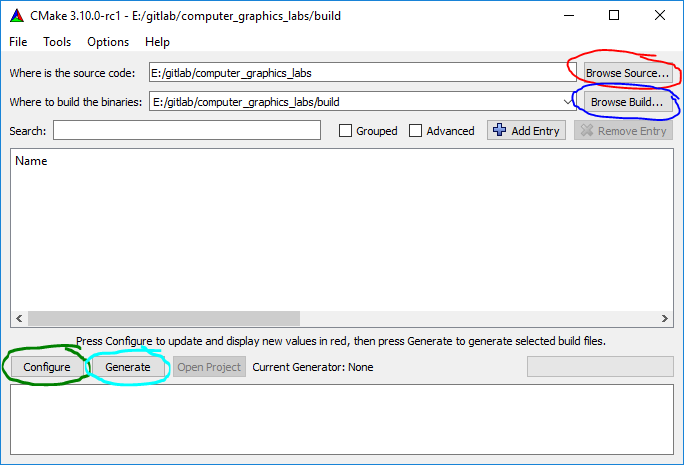Open the Help menu
684x465 pixels.
(x=157, y=42)
